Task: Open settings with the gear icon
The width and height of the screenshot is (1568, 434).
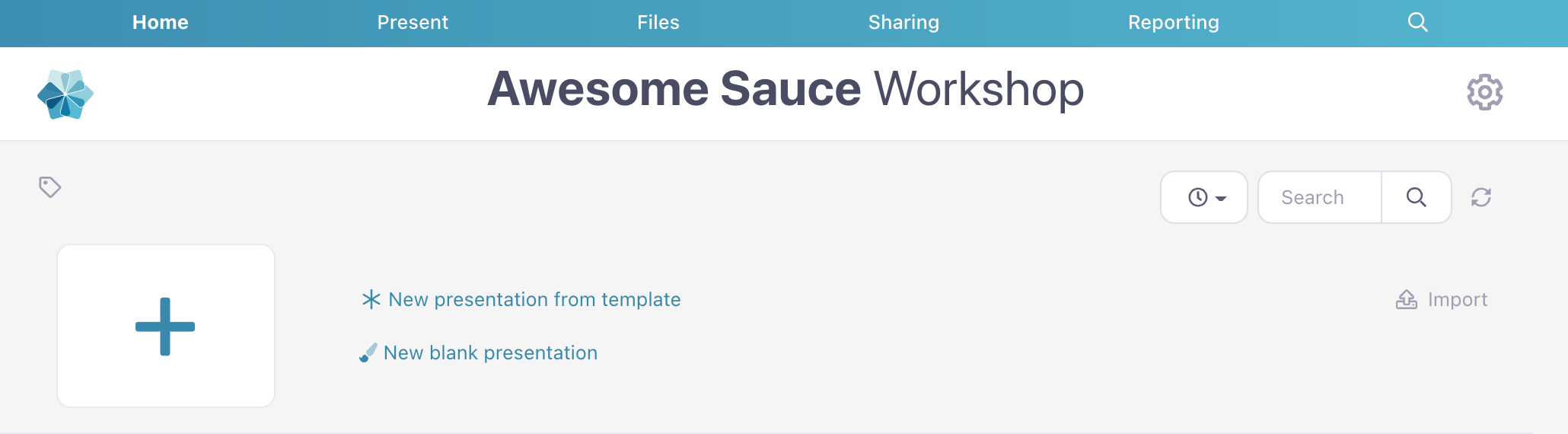Action: (x=1484, y=92)
